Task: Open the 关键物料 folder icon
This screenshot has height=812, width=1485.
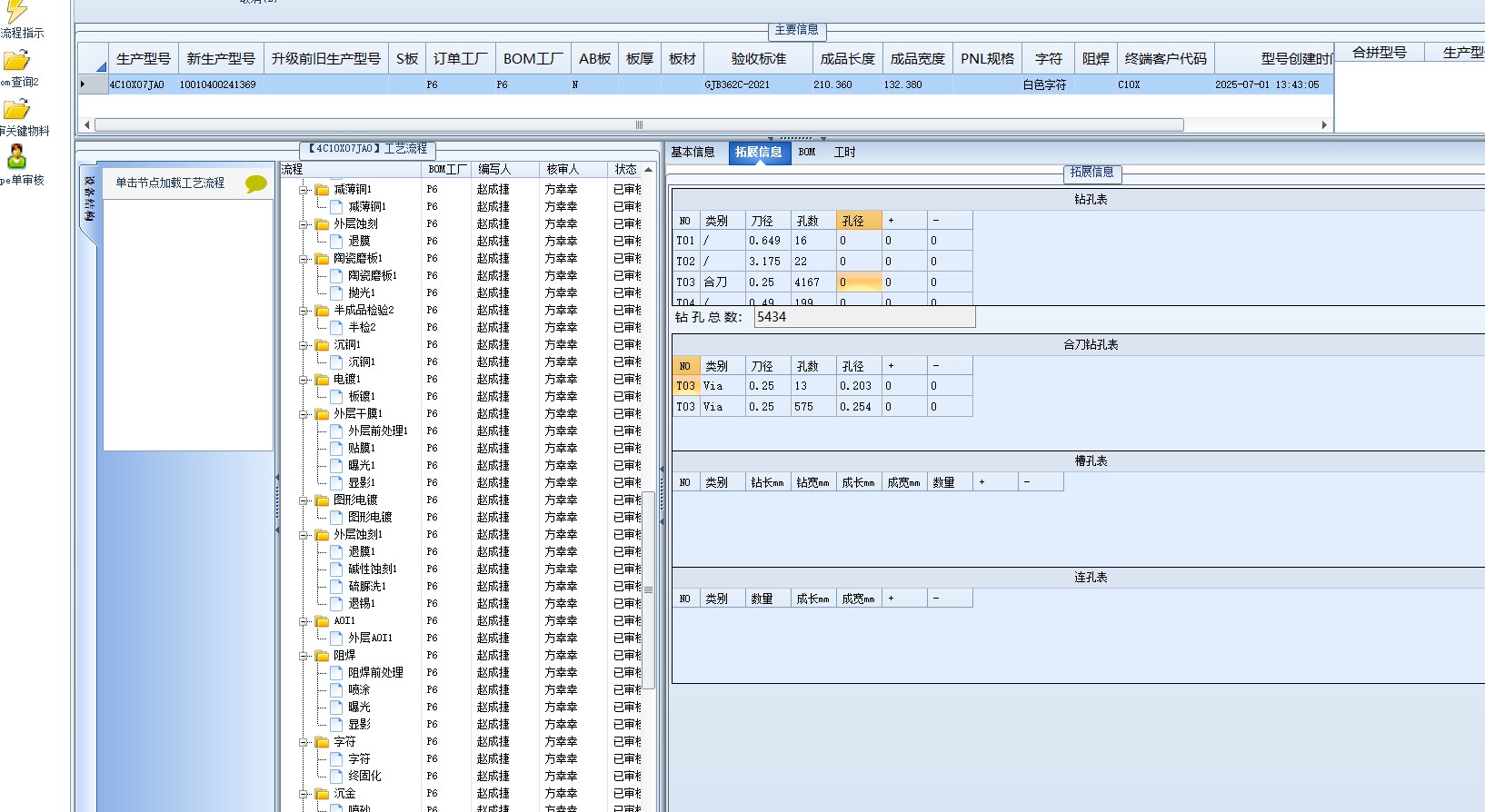Action: 16,110
